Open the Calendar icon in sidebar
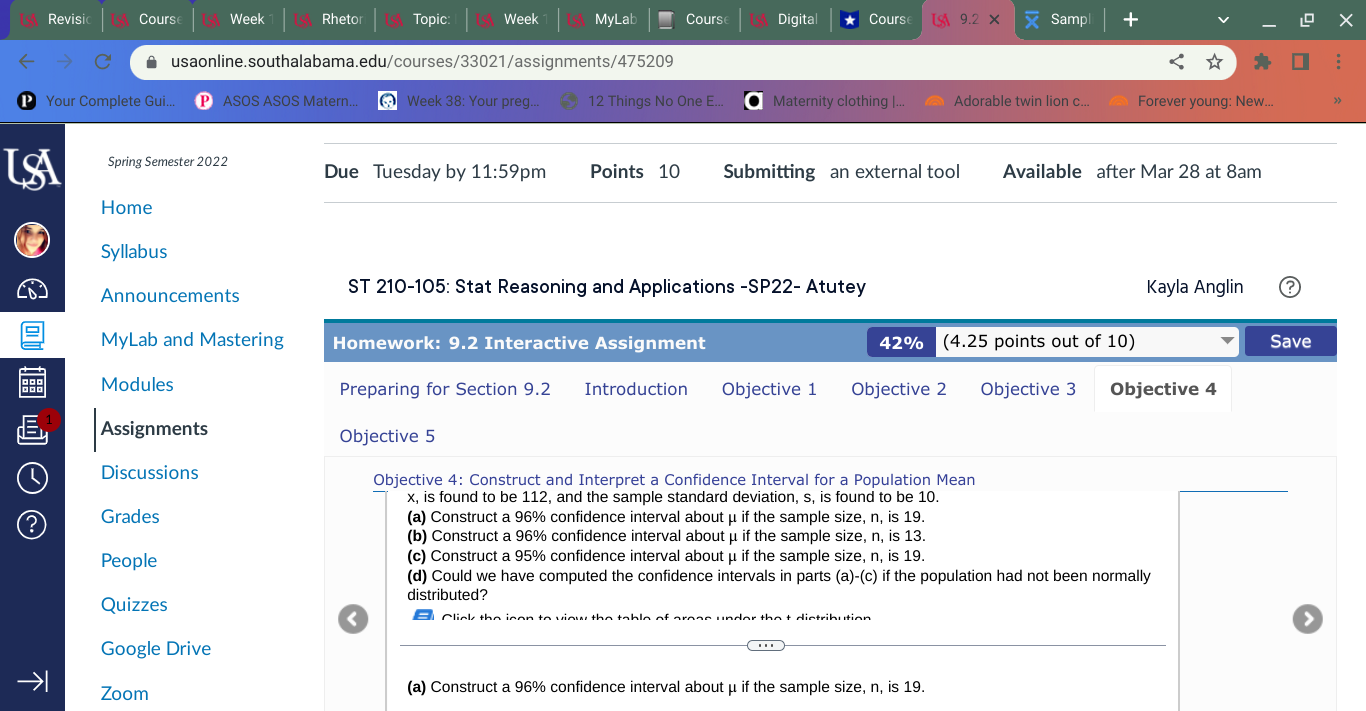Image resolution: width=1366 pixels, height=711 pixels. coord(32,383)
